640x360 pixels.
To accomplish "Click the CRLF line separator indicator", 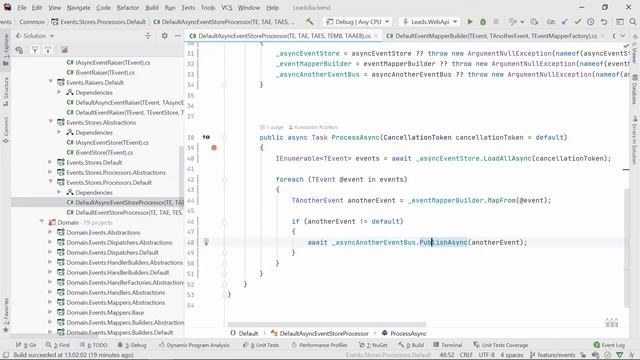I will pos(466,355).
